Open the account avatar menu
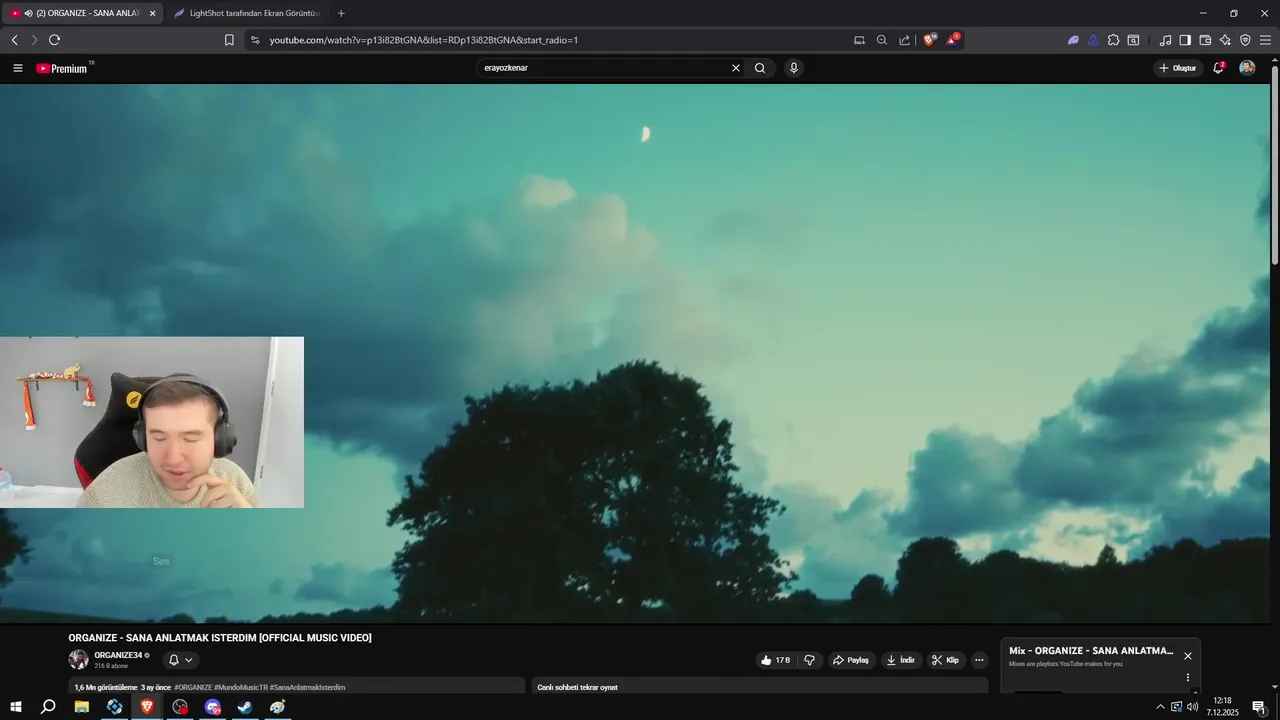Screen dimensions: 1280x720 [x=1247, y=68]
